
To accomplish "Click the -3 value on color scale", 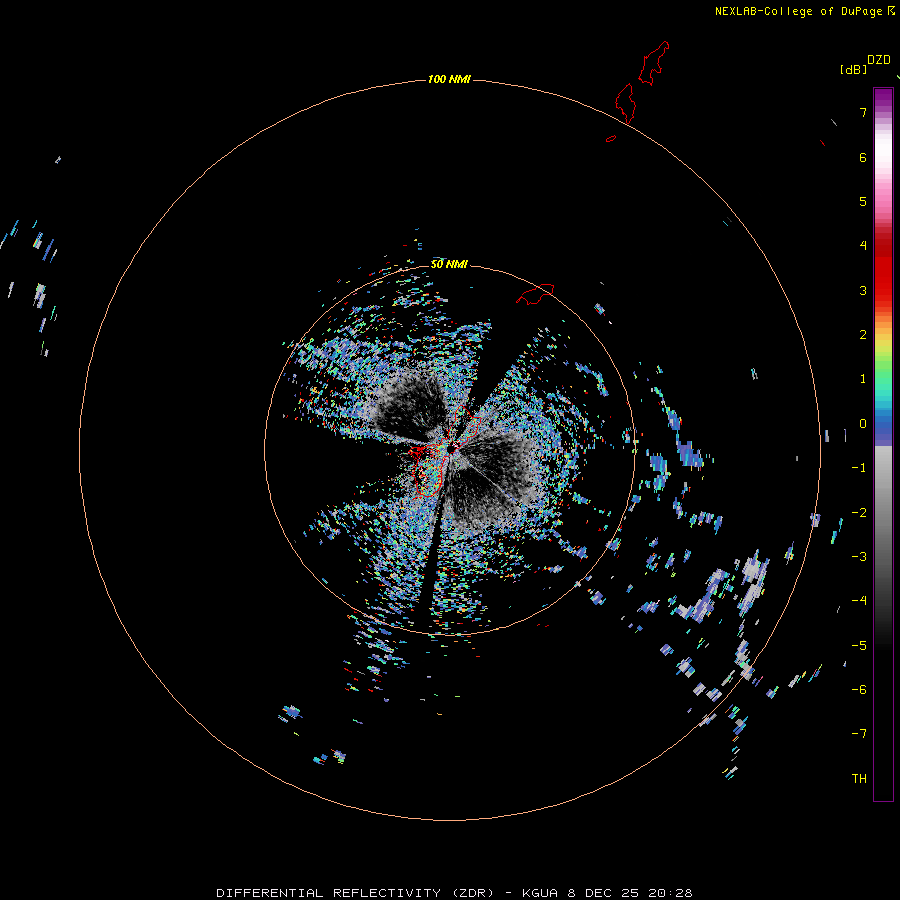I will (859, 557).
